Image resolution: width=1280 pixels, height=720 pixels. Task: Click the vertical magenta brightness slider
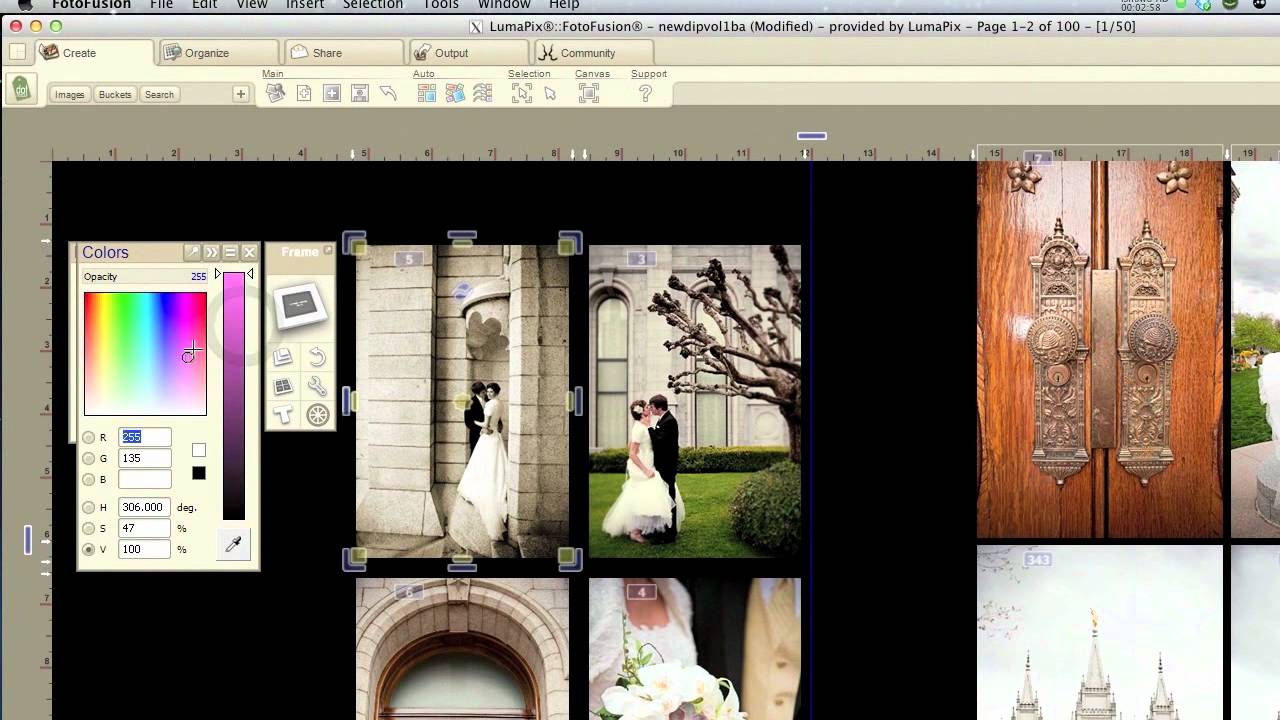tap(233, 396)
